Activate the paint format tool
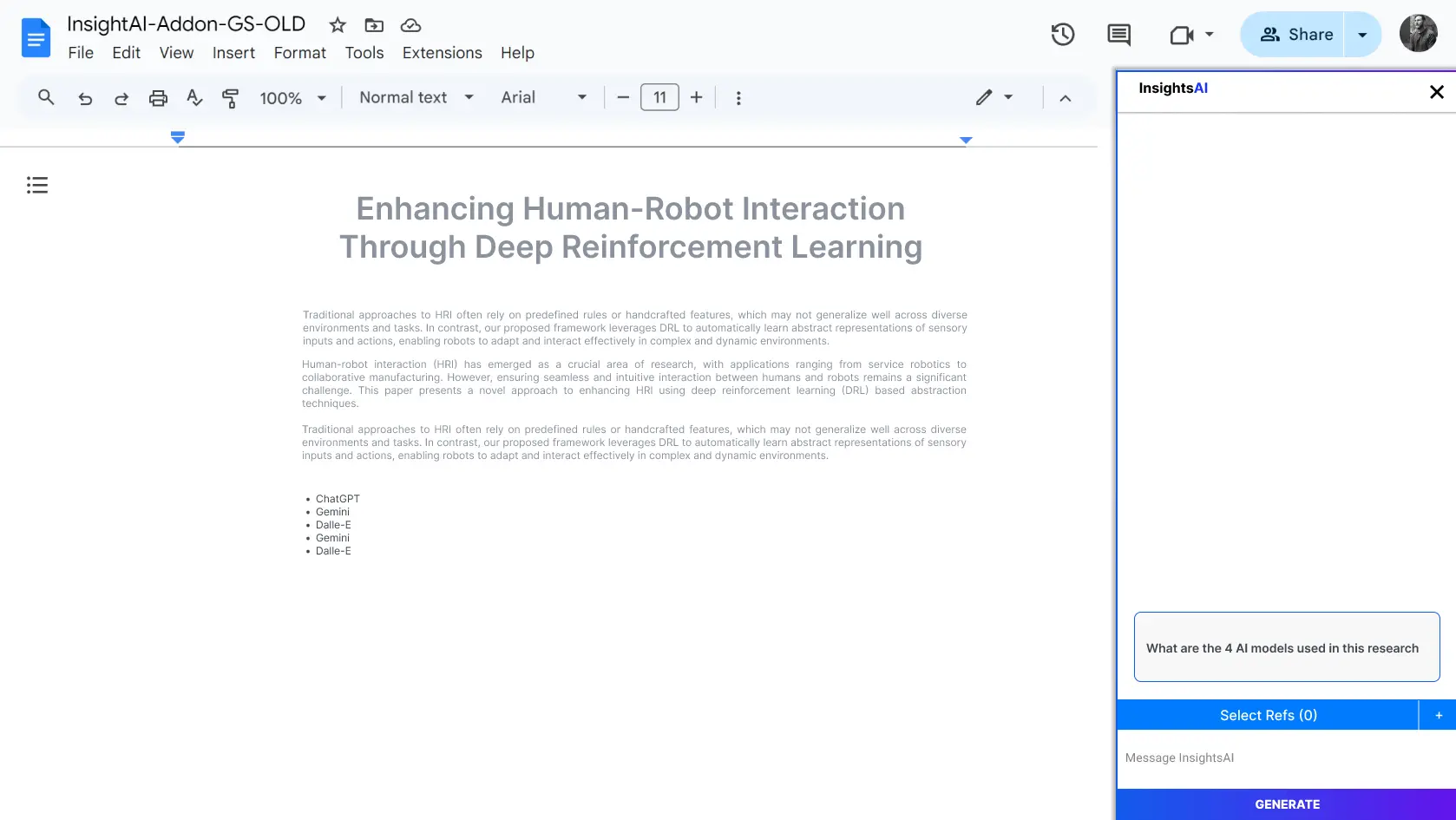The width and height of the screenshot is (1456, 820). click(x=230, y=98)
